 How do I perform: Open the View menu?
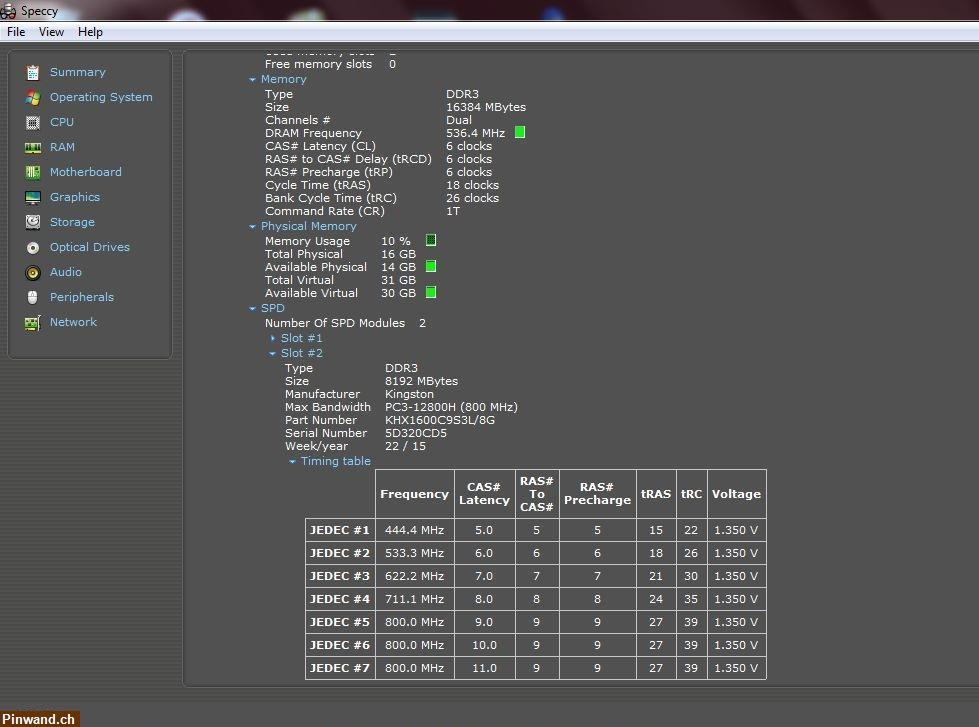50,31
